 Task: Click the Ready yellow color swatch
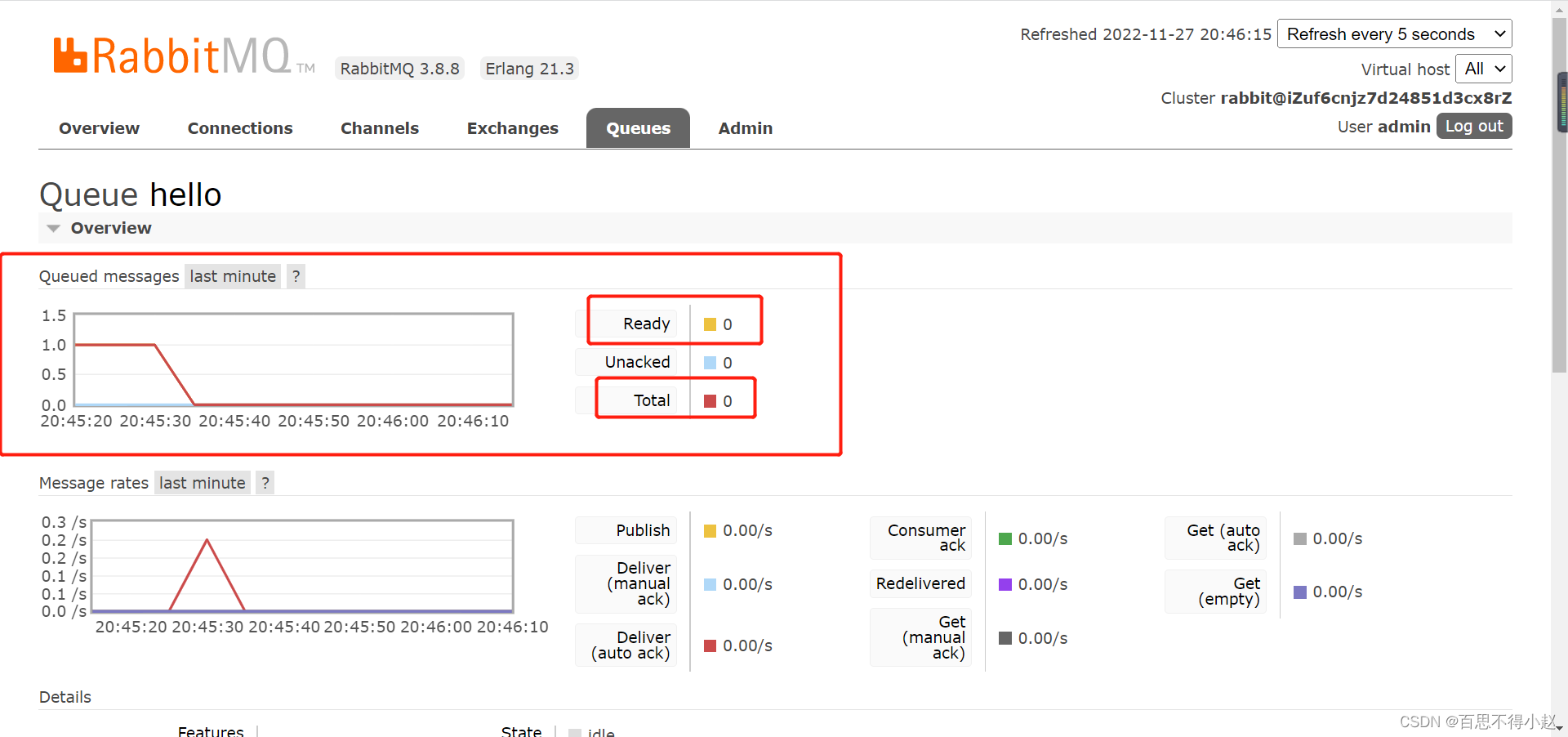[710, 324]
